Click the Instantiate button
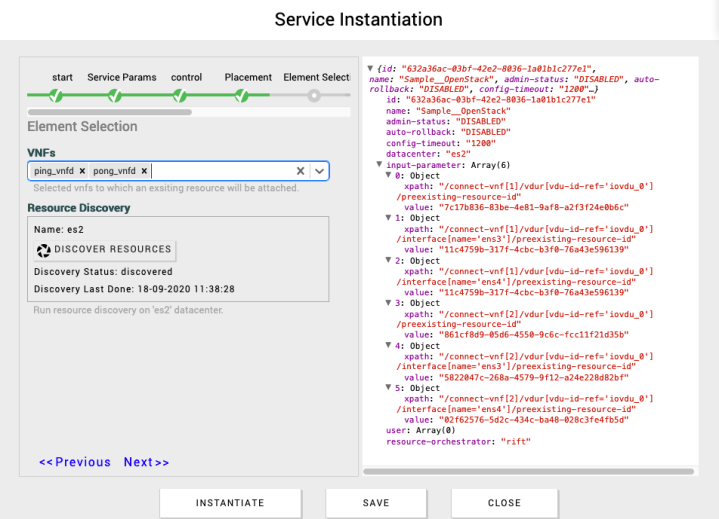This screenshot has height=519, width=719. (x=230, y=503)
